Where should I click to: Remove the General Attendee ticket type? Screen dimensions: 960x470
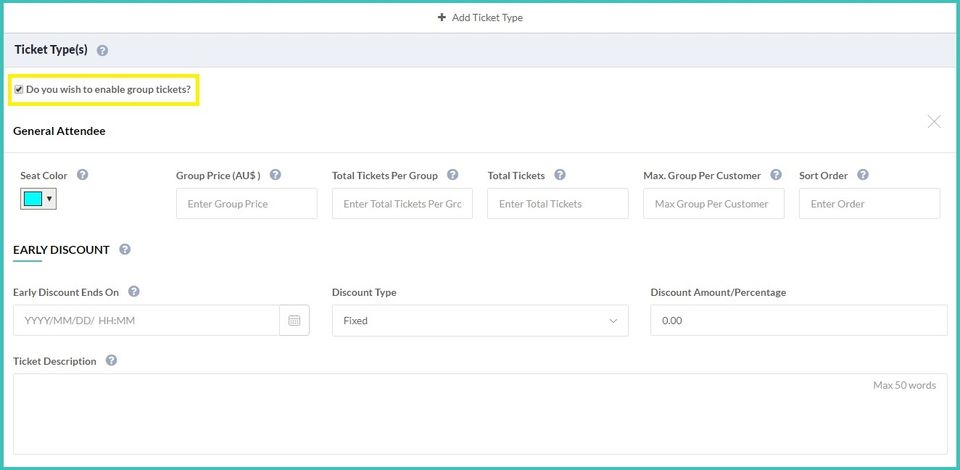click(x=934, y=122)
